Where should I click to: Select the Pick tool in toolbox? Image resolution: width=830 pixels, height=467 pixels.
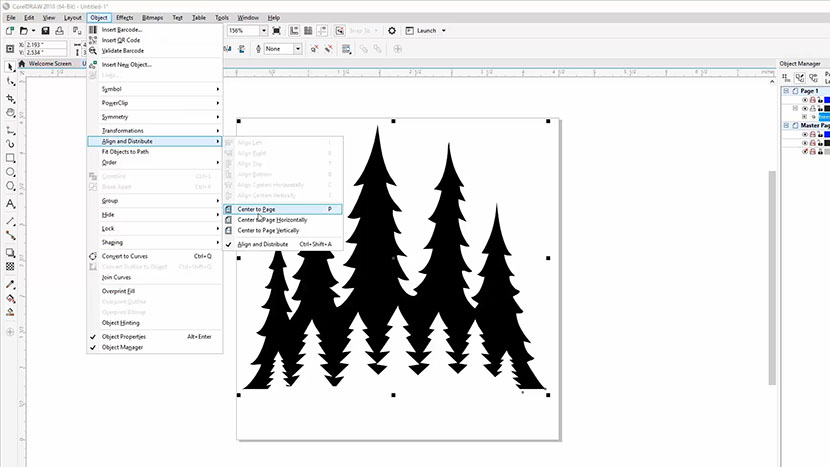tap(10, 66)
